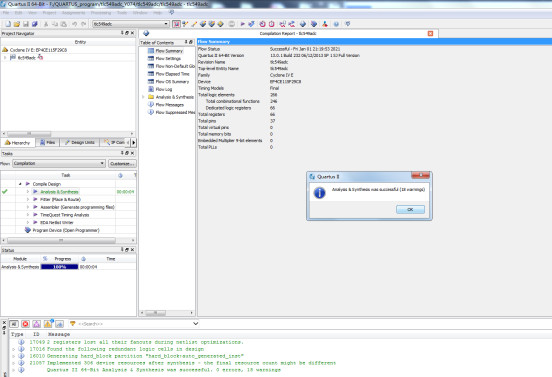Expand message 17016 redundant logic cells

[14, 349]
